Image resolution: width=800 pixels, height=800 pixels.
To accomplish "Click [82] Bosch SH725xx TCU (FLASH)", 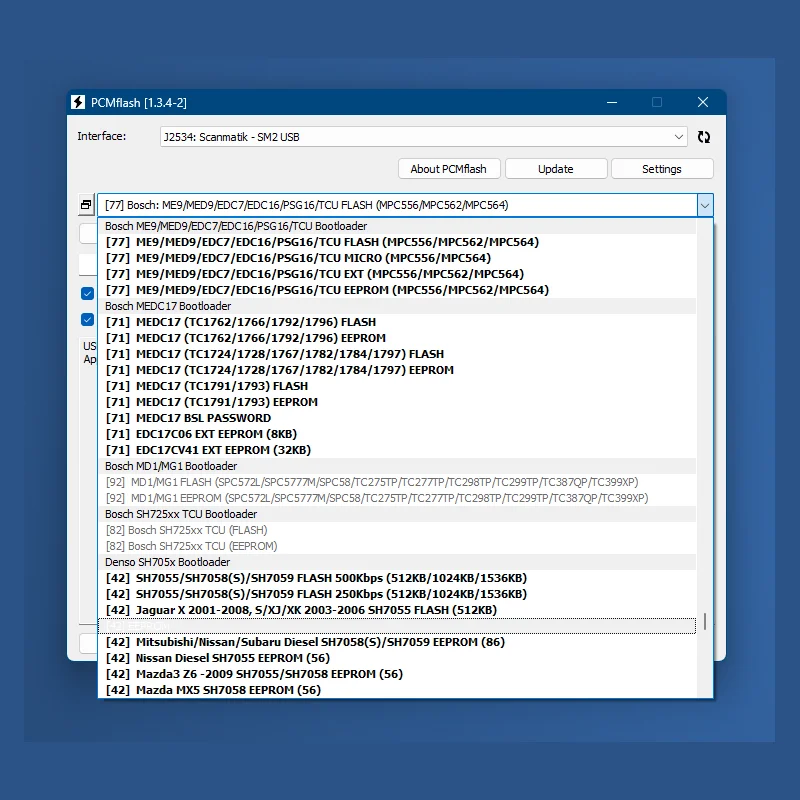I will pos(397,530).
